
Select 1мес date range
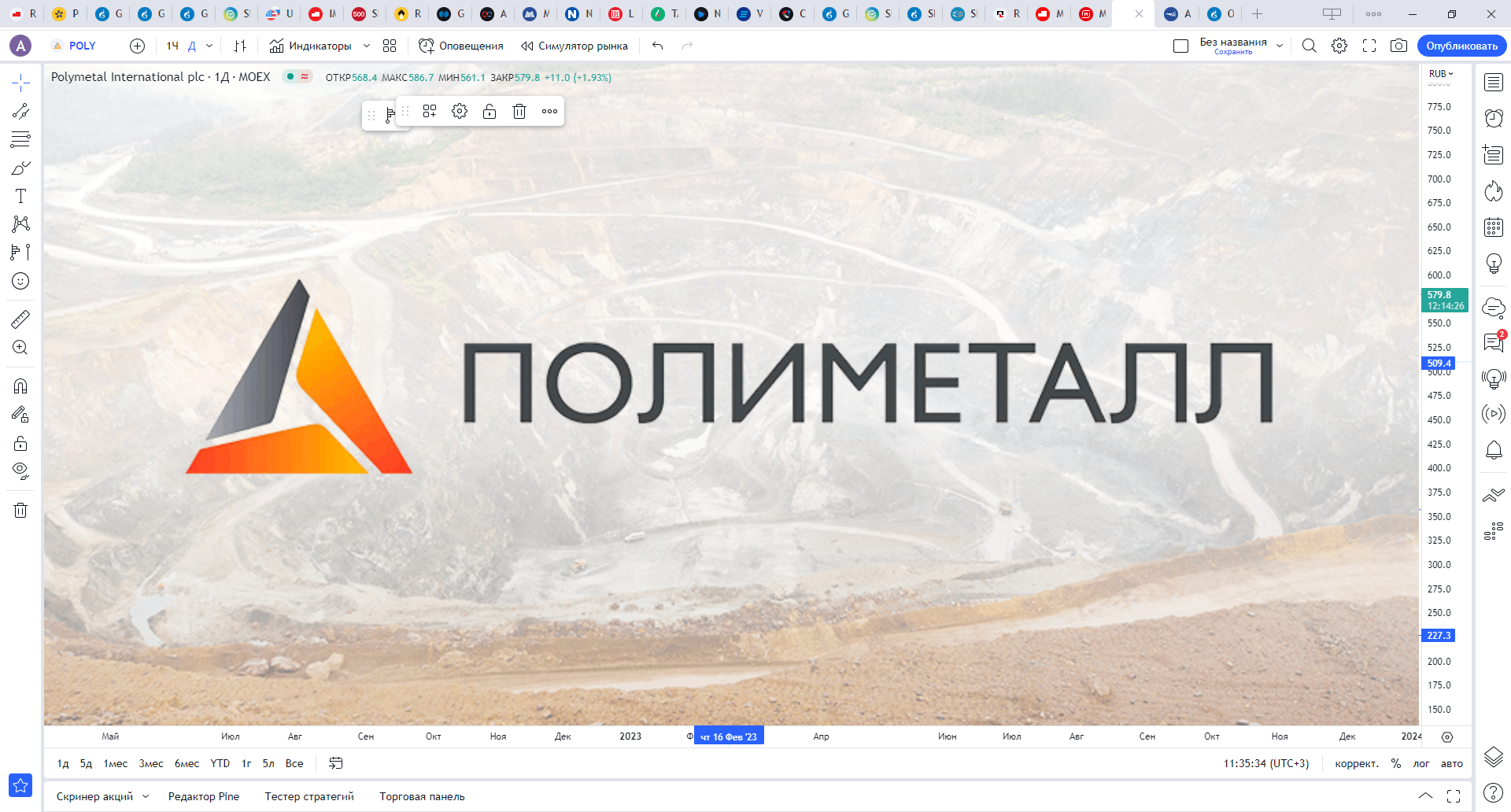[x=116, y=763]
